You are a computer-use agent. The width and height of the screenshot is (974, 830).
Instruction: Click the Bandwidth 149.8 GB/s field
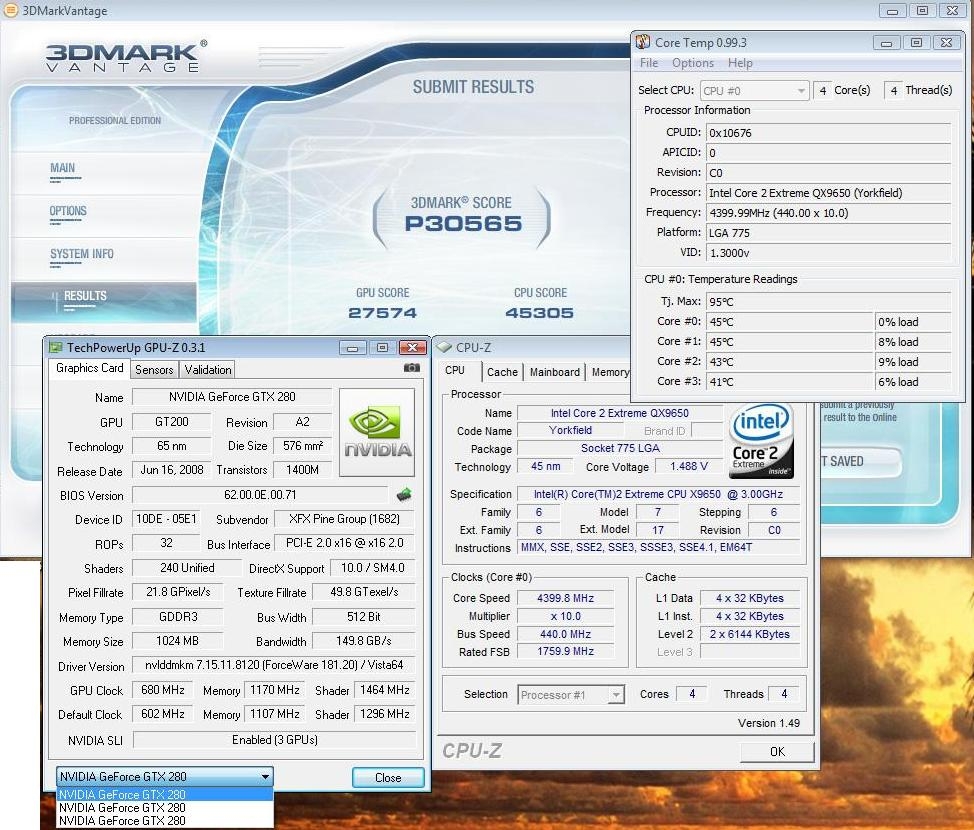click(x=363, y=641)
